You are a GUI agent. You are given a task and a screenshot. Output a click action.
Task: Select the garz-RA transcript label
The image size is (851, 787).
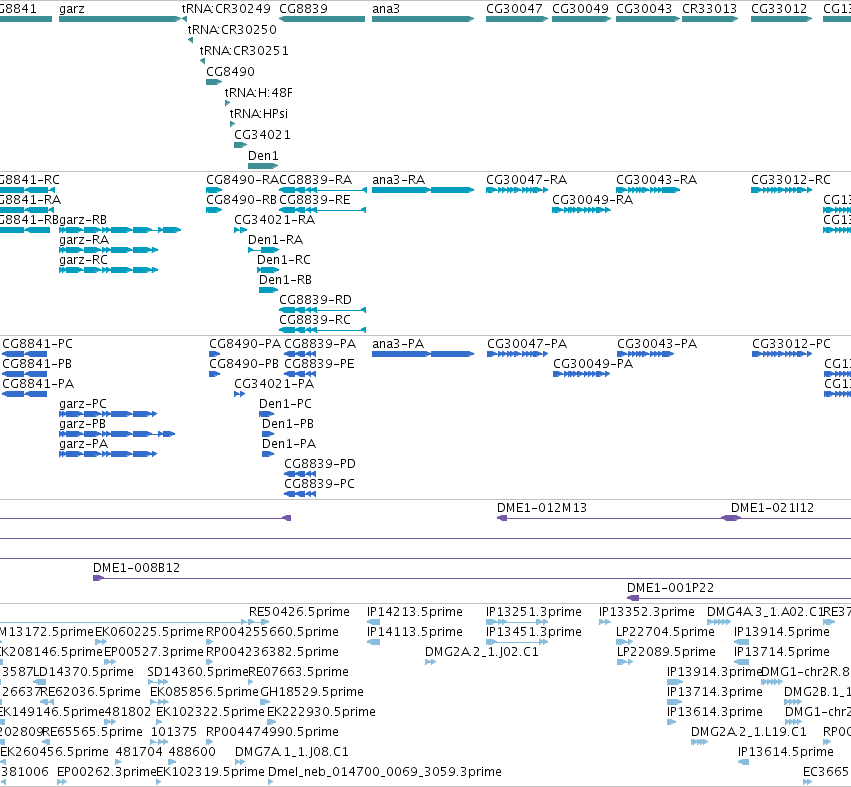point(84,240)
